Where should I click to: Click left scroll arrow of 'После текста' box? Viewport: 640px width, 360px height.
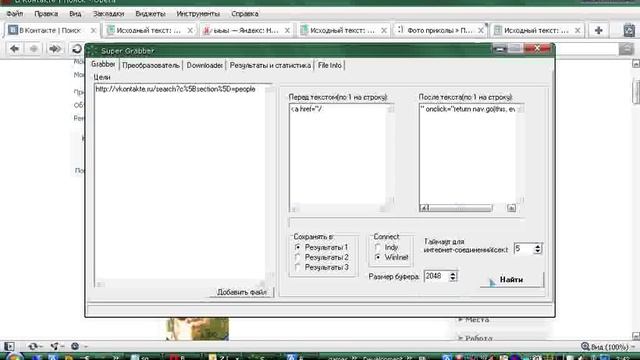point(424,208)
